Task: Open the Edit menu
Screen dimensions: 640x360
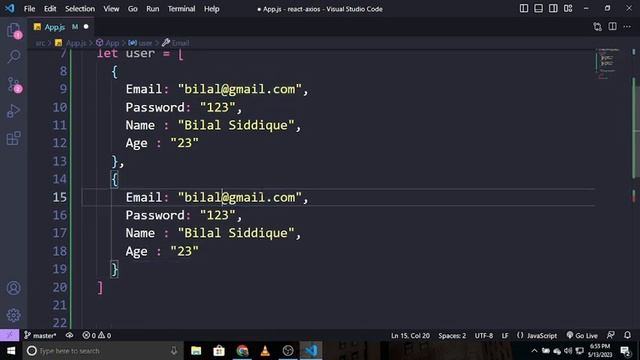Action: [x=50, y=9]
